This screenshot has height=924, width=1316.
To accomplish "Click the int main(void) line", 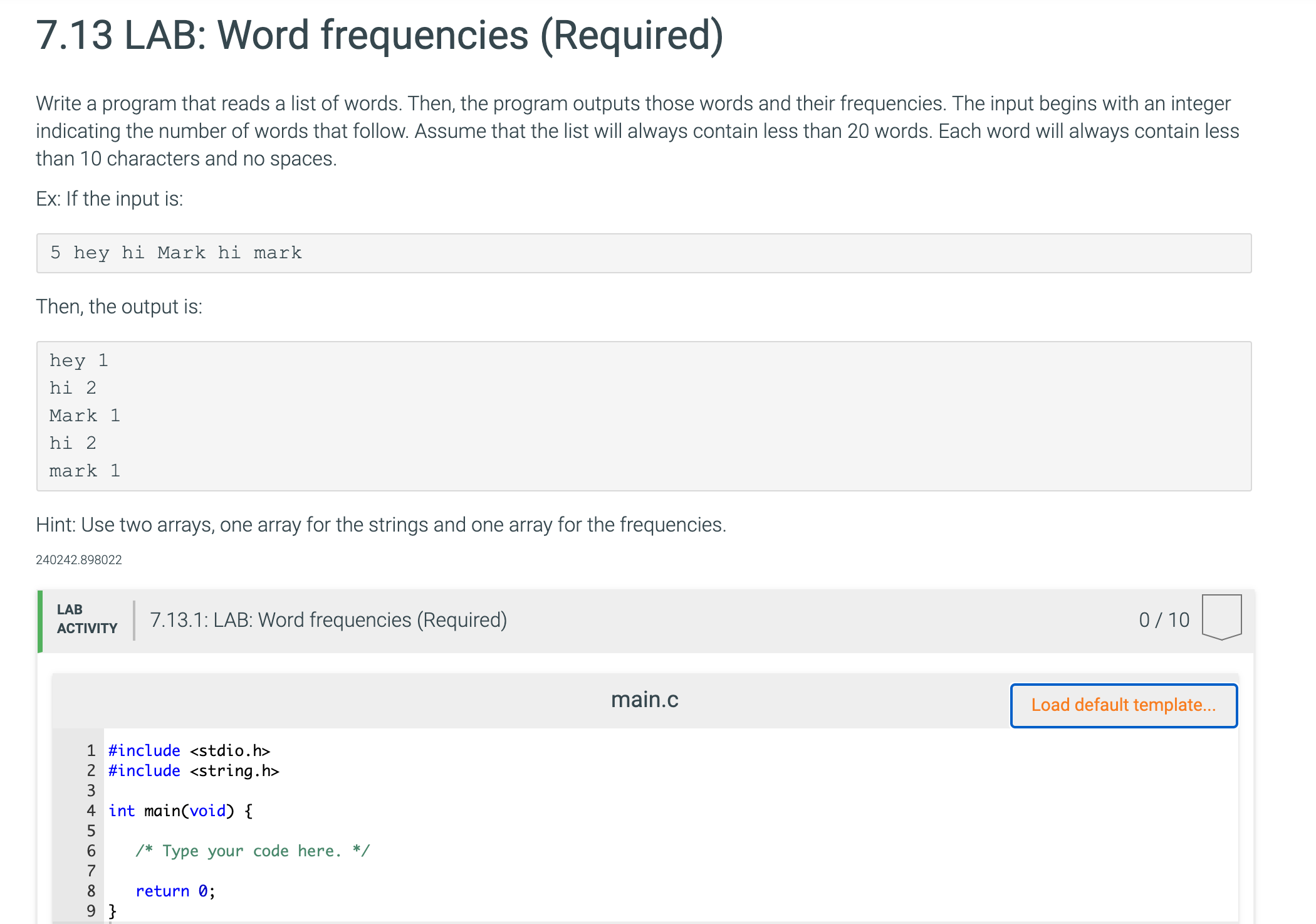I will (x=180, y=811).
